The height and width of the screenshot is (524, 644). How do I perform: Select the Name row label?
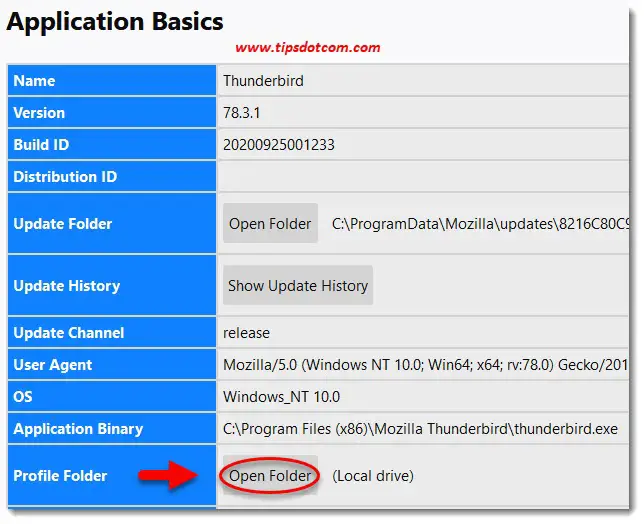tap(34, 80)
